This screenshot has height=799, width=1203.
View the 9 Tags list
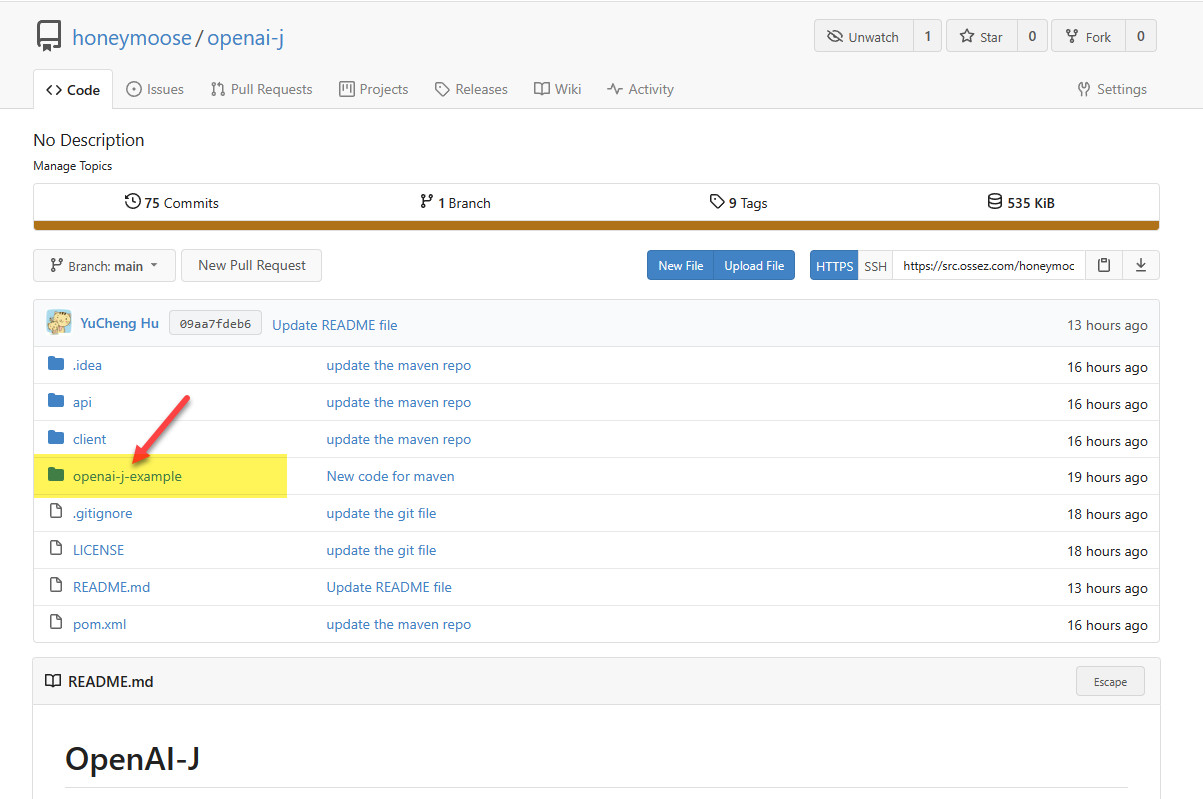click(x=738, y=202)
